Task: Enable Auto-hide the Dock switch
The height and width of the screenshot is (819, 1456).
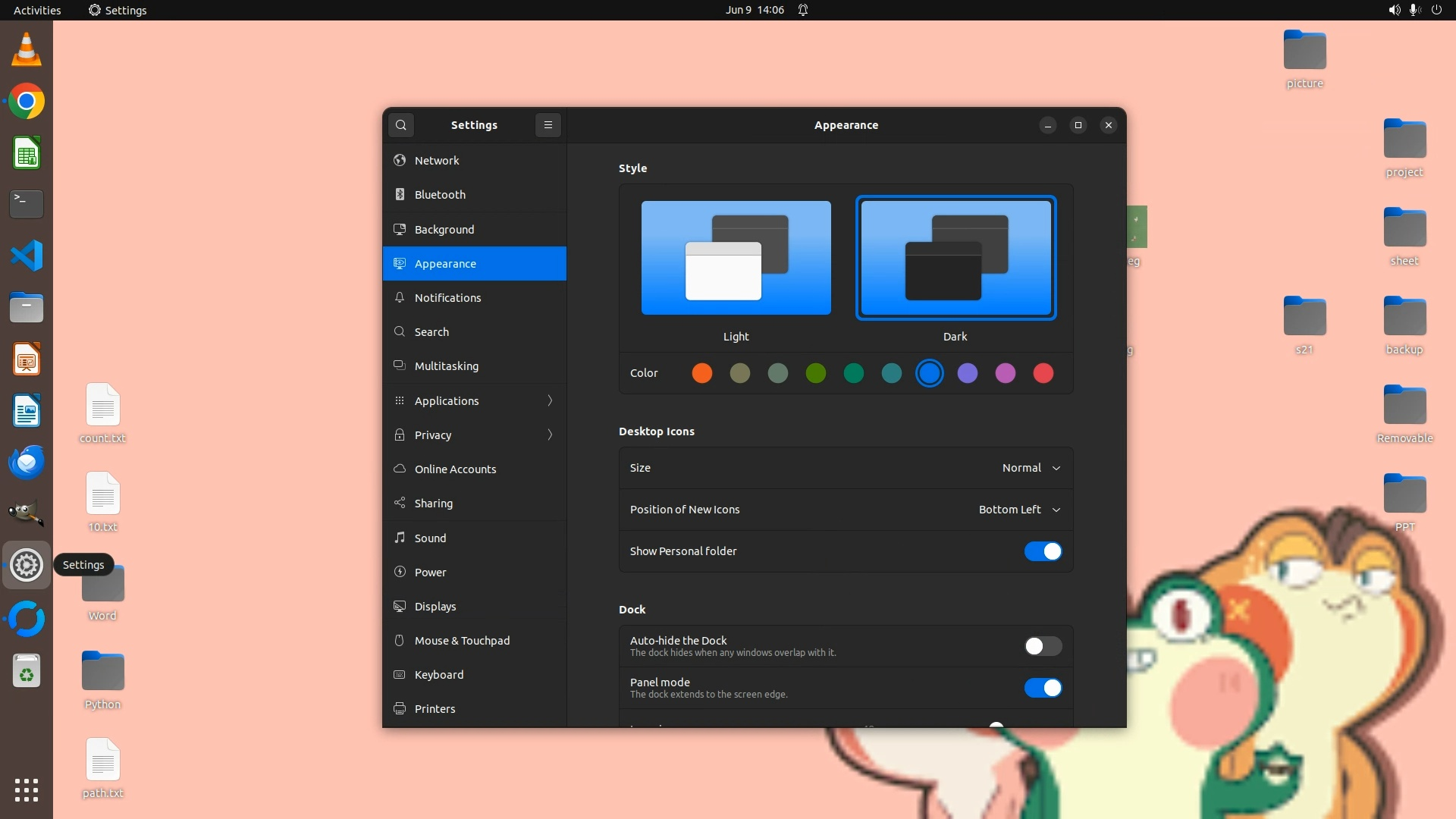Action: (x=1043, y=646)
